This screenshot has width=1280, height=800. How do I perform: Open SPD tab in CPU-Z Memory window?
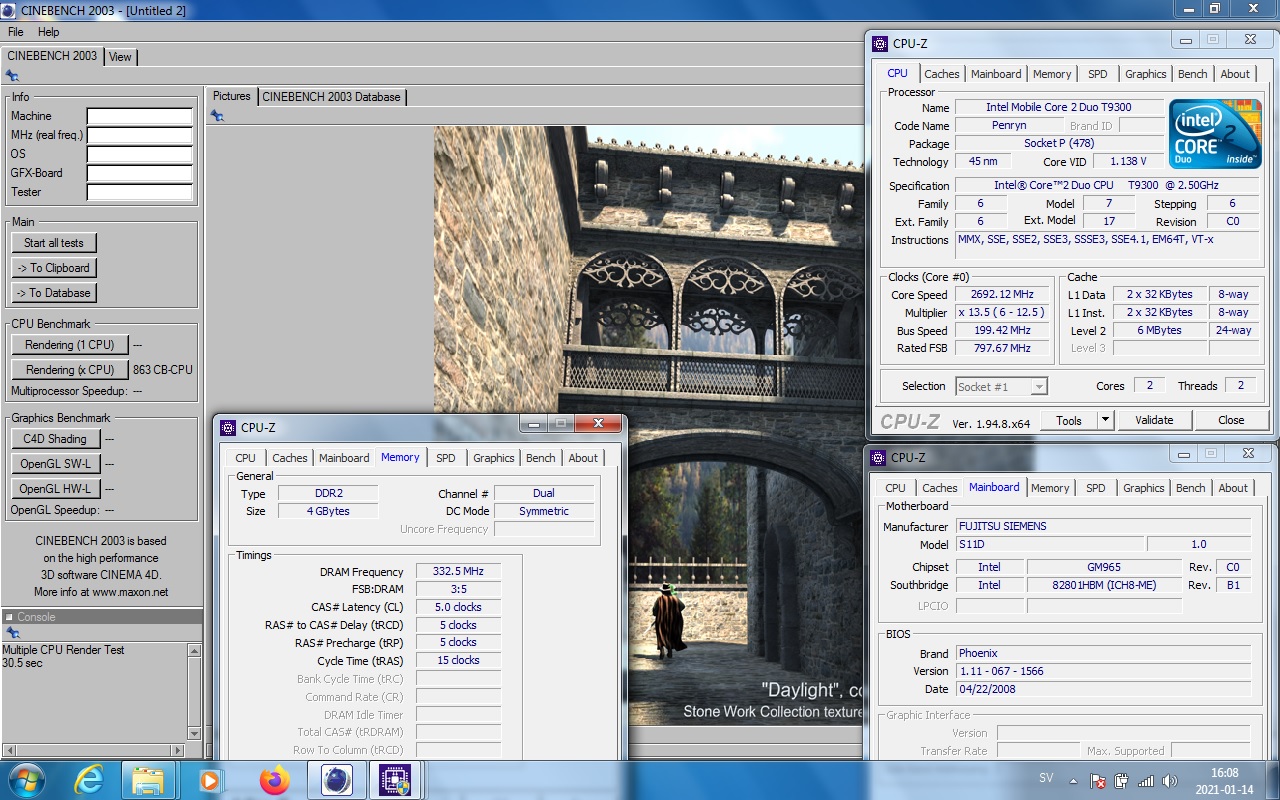pos(446,458)
